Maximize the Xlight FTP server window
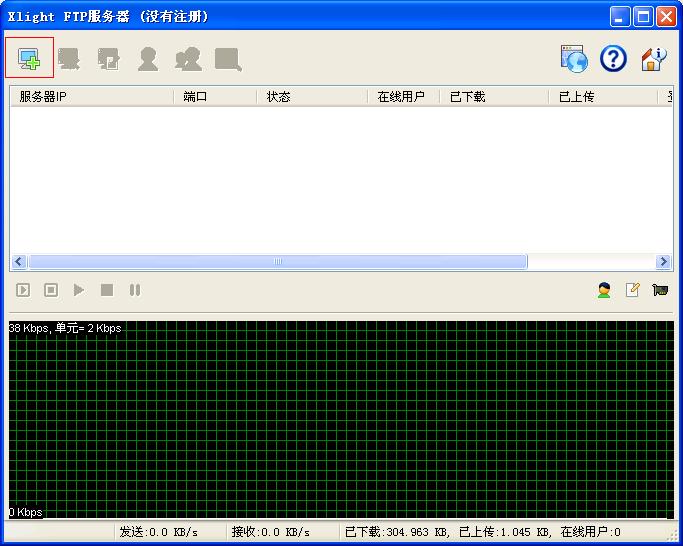The width and height of the screenshot is (683, 546). coord(643,17)
